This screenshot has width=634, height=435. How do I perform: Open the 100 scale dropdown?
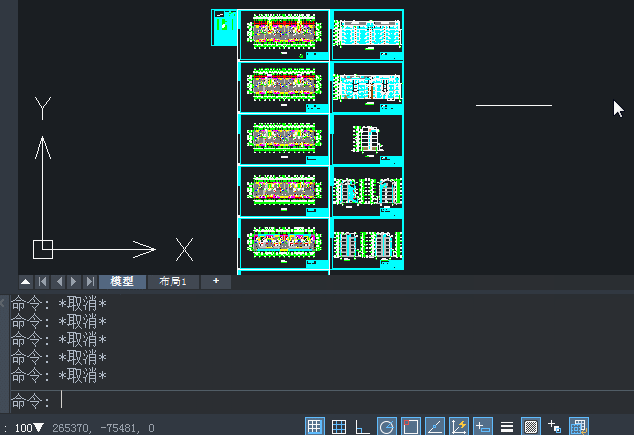click(x=29, y=428)
